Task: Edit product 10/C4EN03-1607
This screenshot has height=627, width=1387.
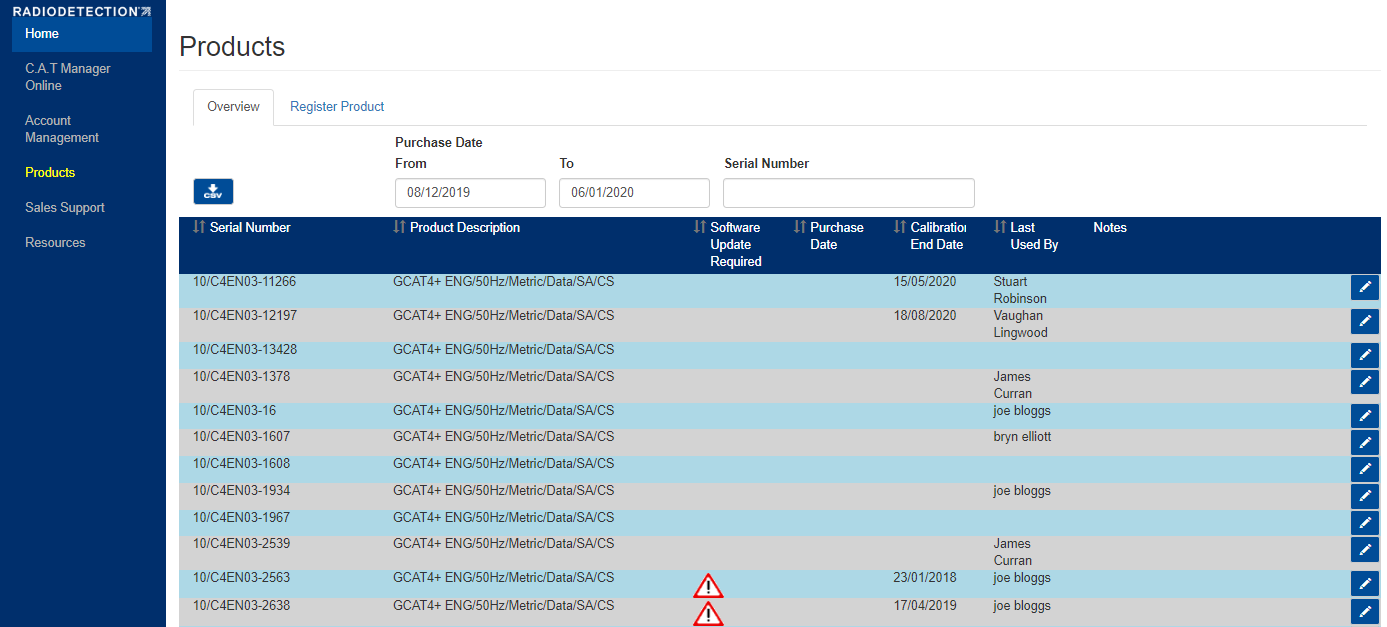Action: (x=1364, y=443)
